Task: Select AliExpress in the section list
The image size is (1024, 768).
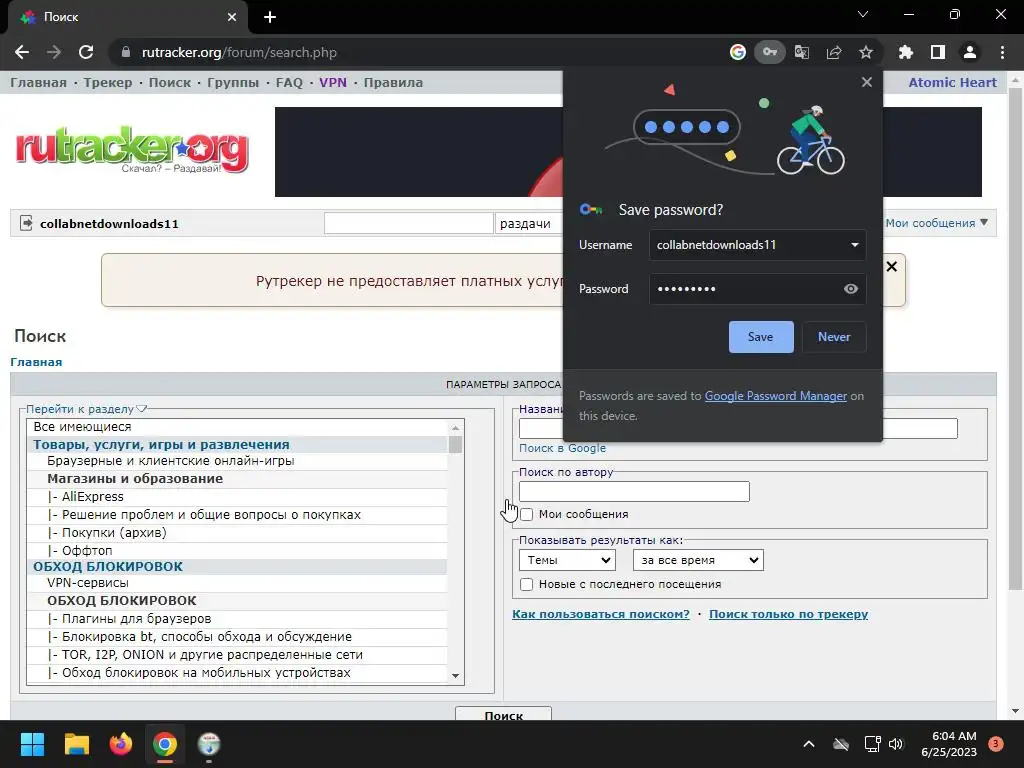Action: [x=238, y=497]
